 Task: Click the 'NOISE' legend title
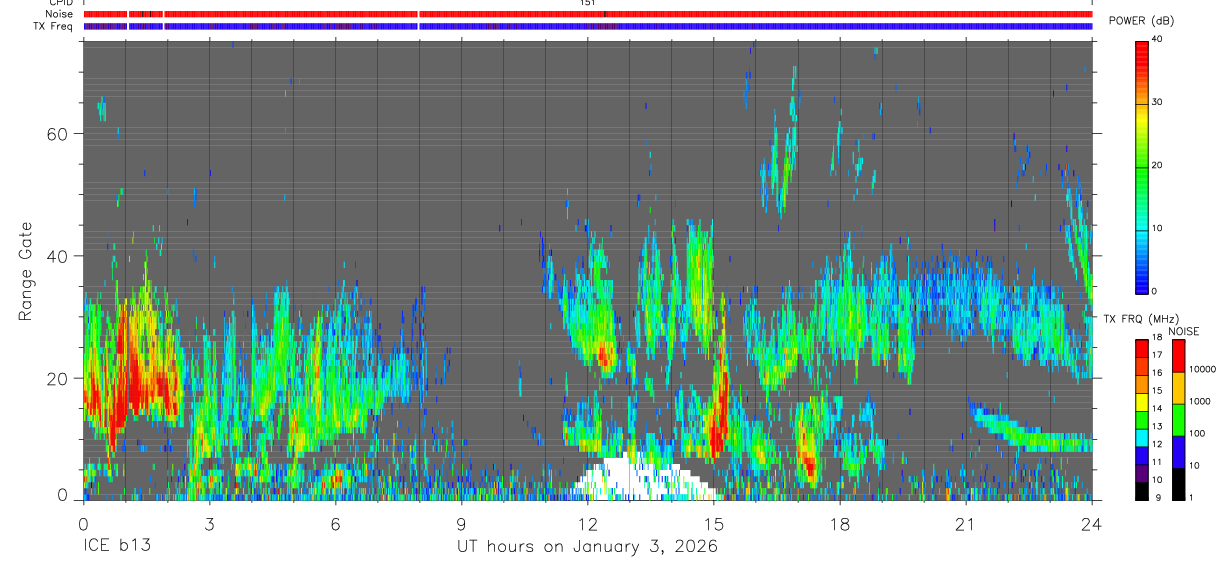1183,331
